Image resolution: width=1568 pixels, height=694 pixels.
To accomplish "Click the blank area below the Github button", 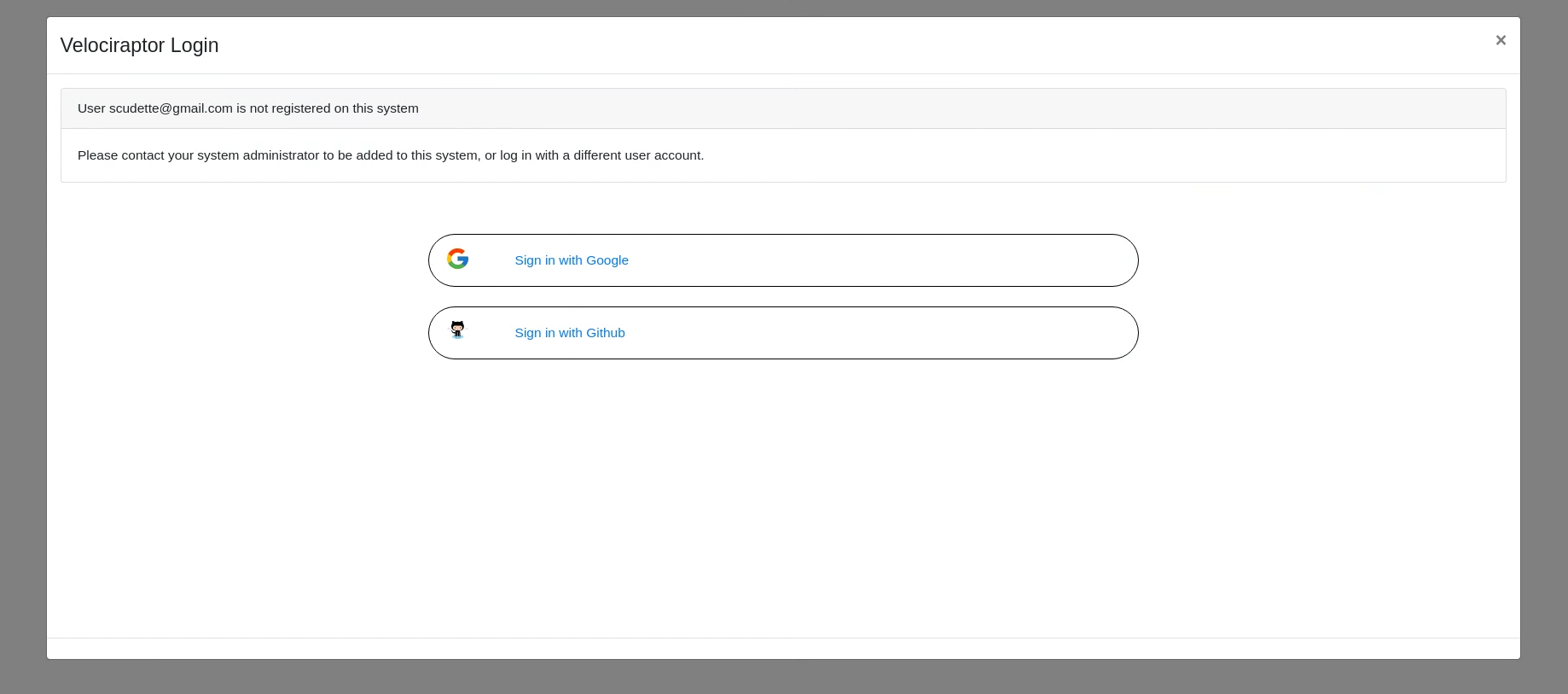I will (x=783, y=495).
